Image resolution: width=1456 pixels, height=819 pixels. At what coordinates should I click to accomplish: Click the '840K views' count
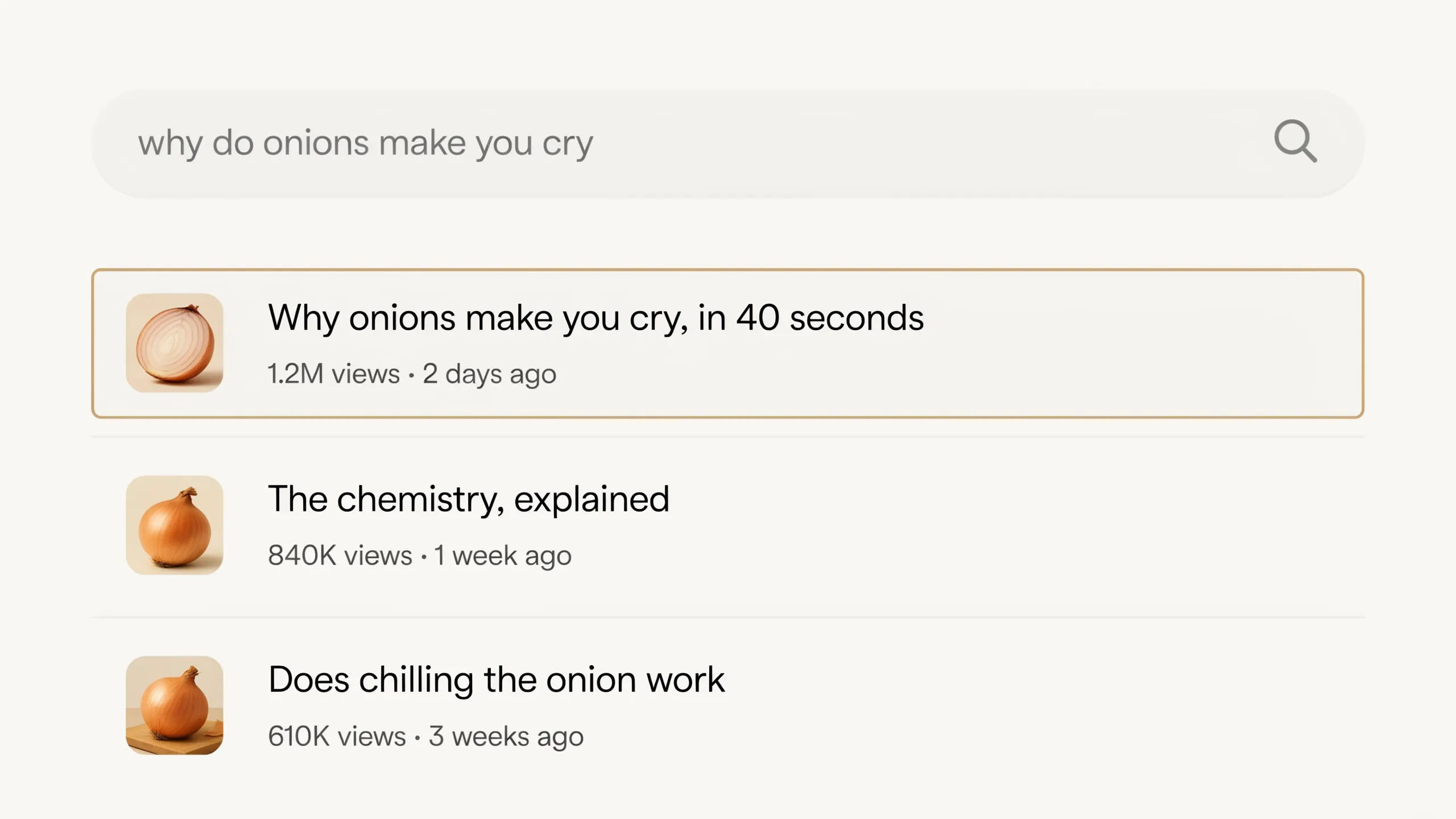[340, 556]
